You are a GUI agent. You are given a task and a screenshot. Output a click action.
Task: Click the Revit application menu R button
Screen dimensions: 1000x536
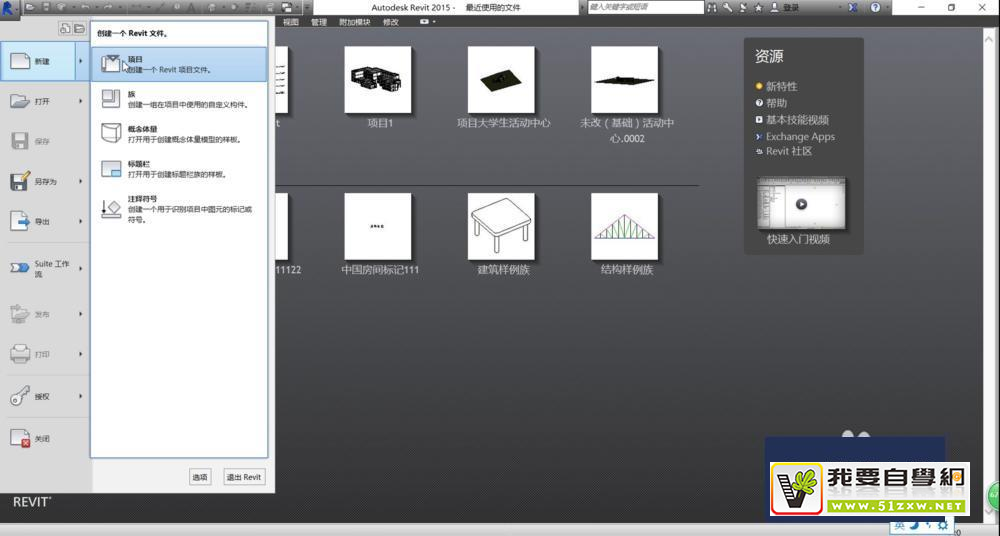(x=8, y=8)
